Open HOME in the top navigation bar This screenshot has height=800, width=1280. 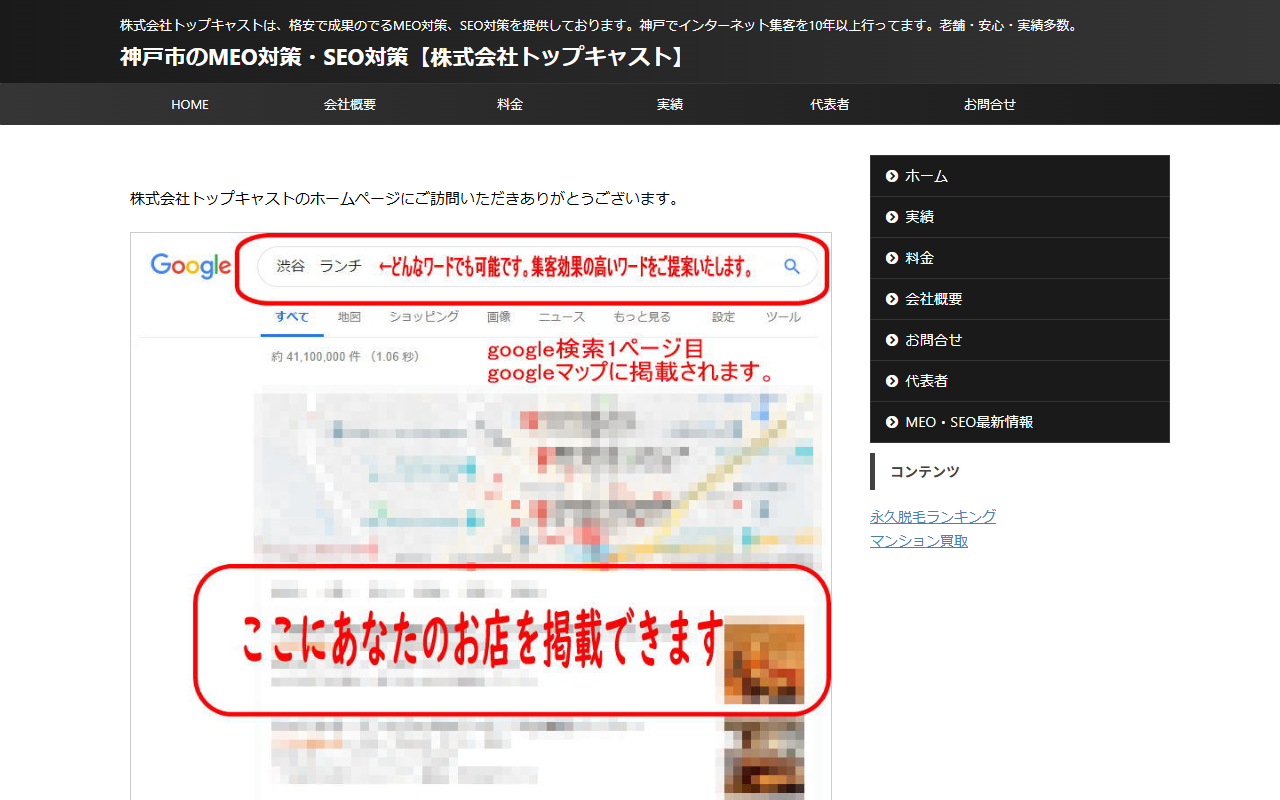point(190,104)
